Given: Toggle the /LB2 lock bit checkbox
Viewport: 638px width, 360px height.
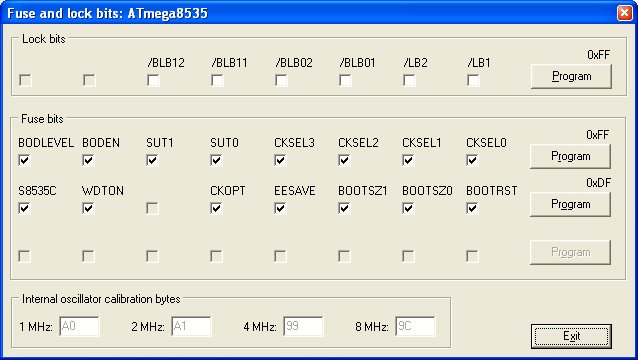Looking at the screenshot, I should click(409, 81).
